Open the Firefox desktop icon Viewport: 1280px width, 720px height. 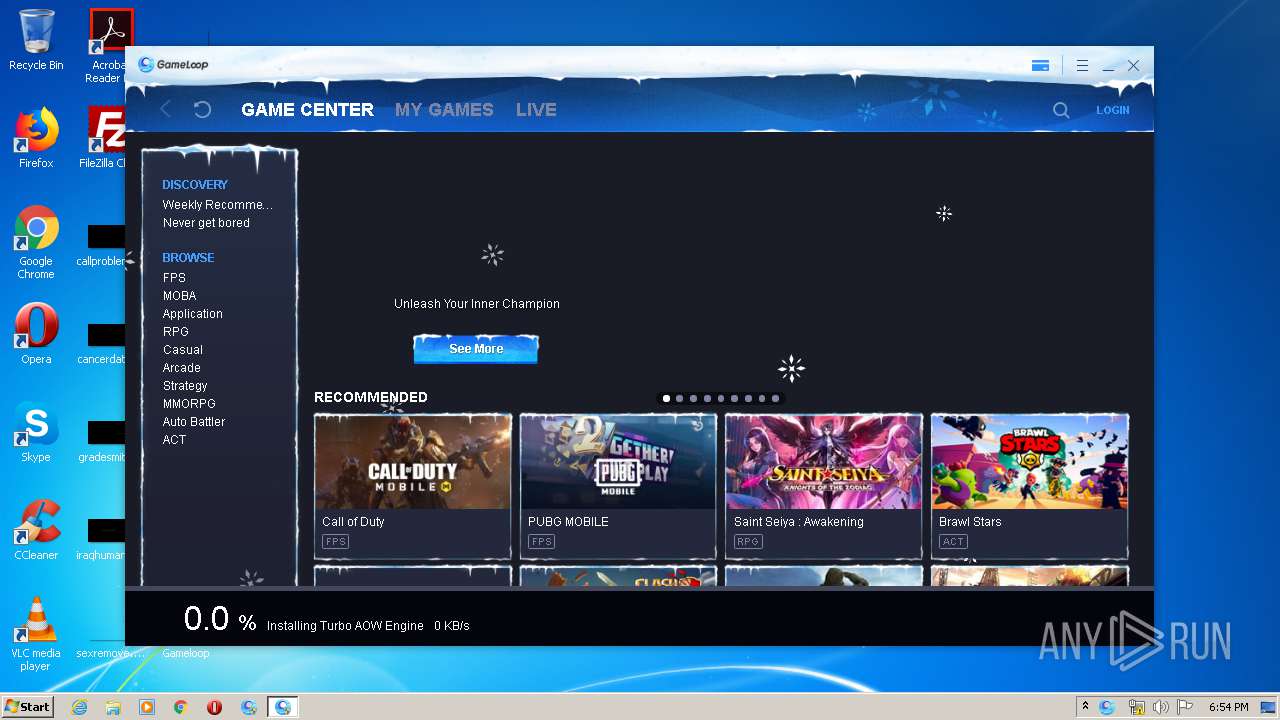tap(36, 139)
